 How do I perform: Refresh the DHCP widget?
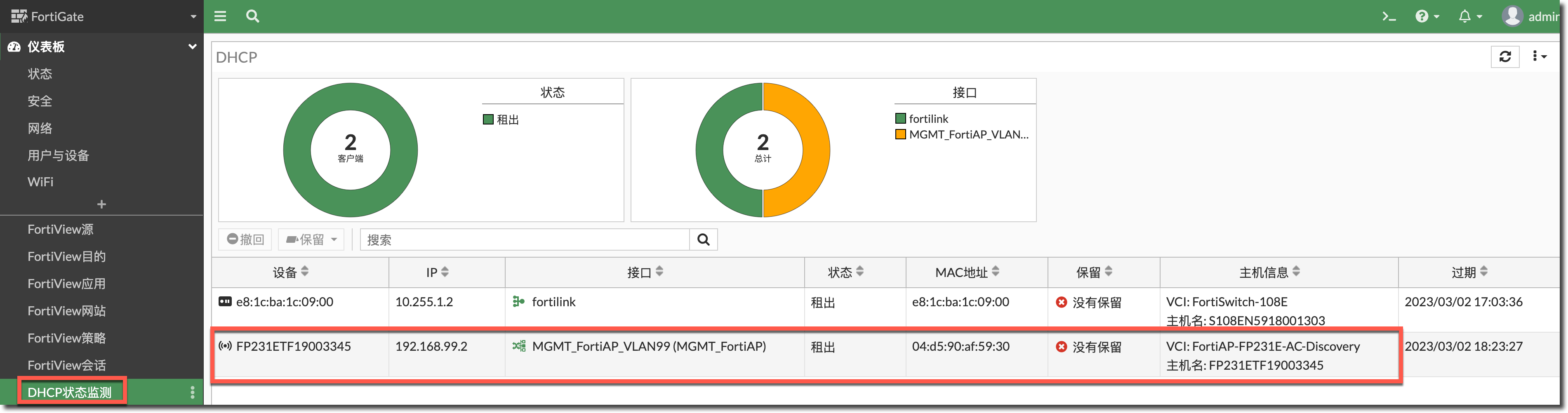click(x=1505, y=56)
